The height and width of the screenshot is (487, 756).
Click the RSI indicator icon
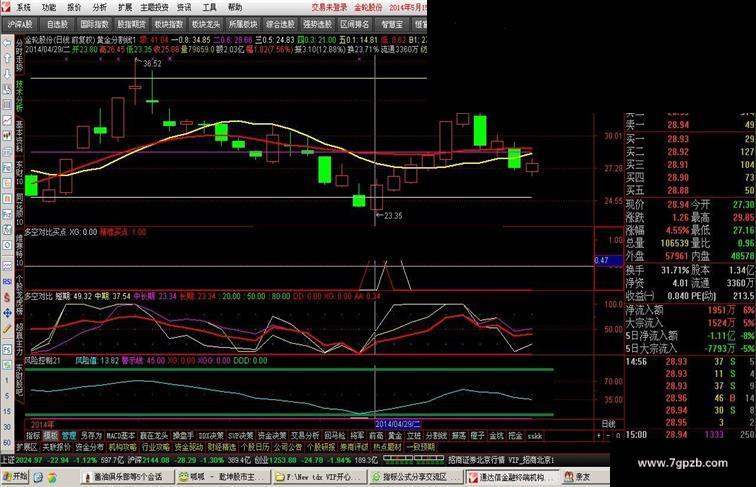pyautogui.click(x=7, y=282)
